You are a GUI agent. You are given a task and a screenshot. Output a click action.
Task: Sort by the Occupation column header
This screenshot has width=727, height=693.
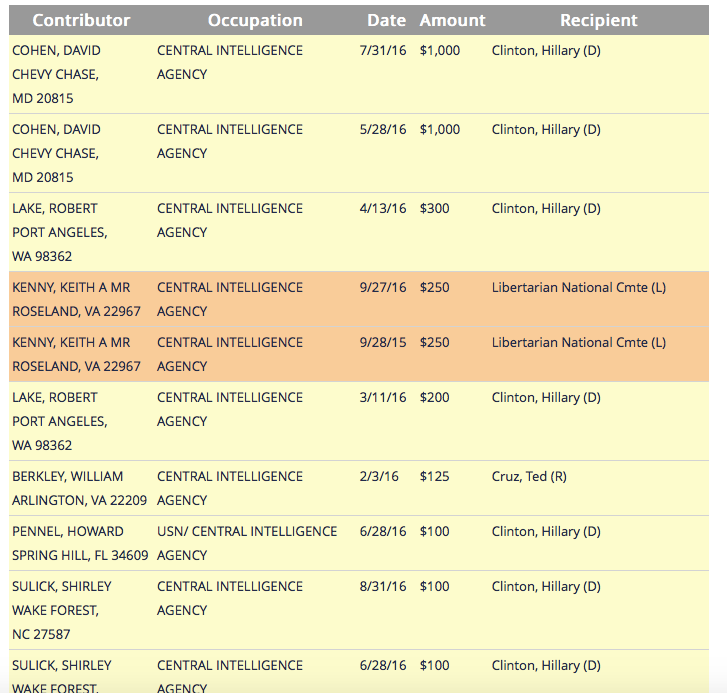click(255, 20)
